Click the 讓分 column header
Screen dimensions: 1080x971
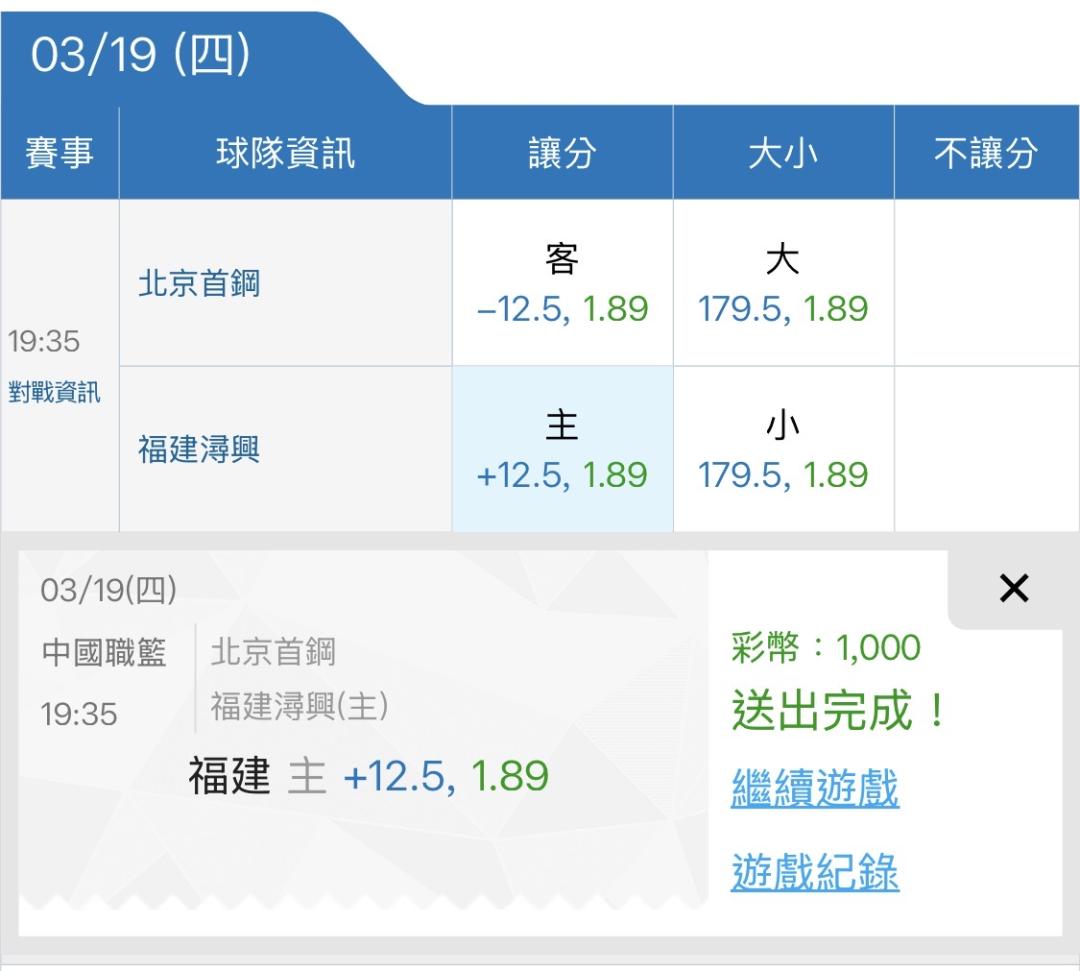pyautogui.click(x=562, y=154)
